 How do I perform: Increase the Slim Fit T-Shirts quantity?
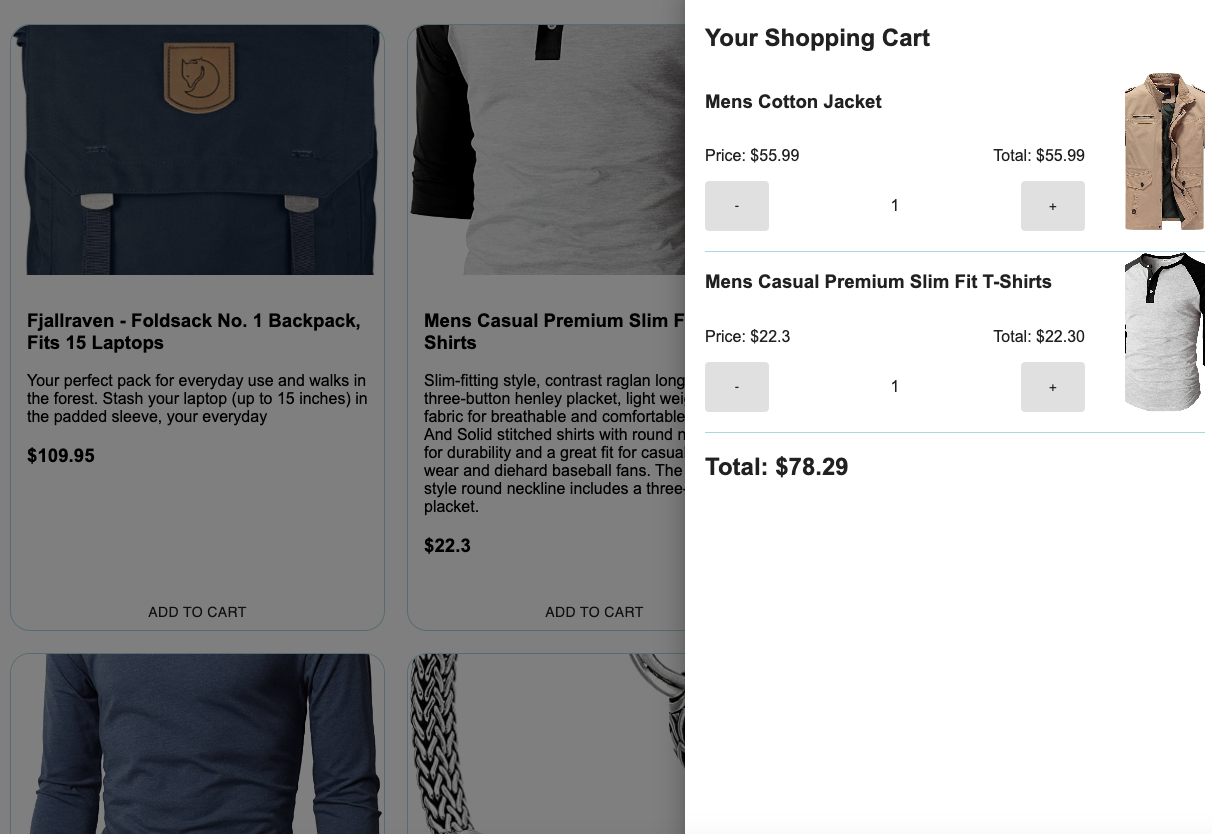click(1052, 386)
